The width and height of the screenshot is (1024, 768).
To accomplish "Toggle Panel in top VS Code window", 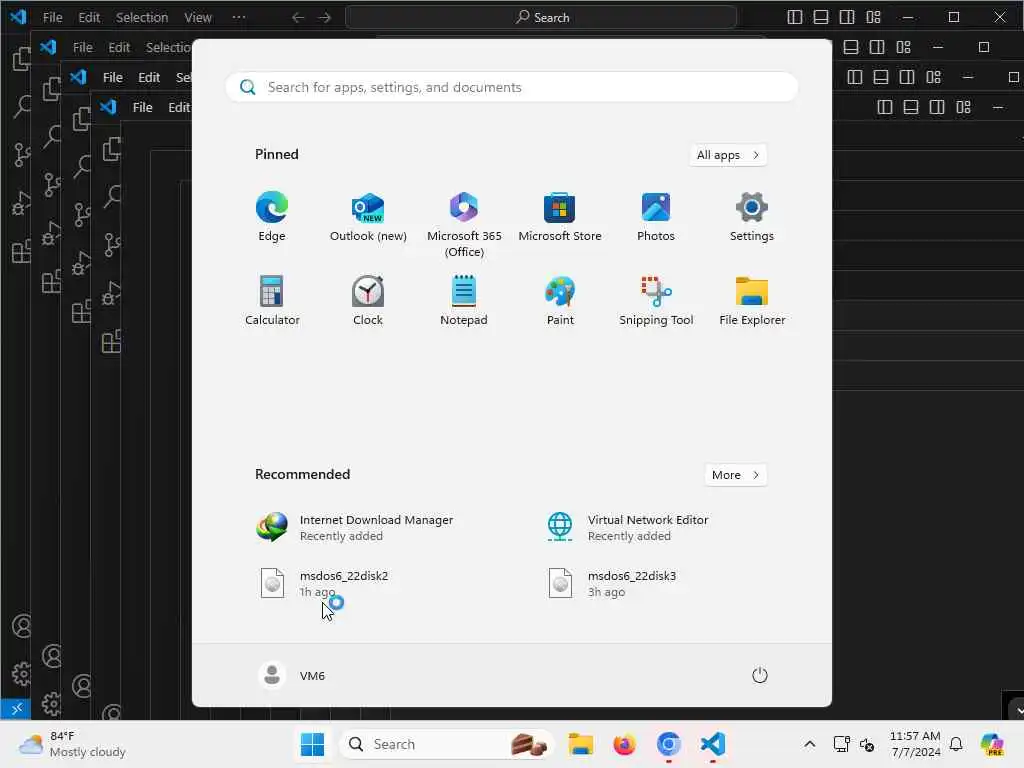I will (x=821, y=18).
